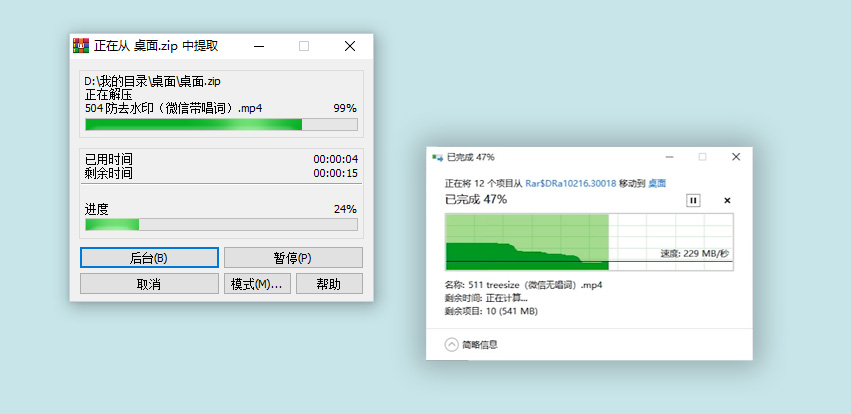Click 剩余时间: 正在计算... text

point(486,298)
